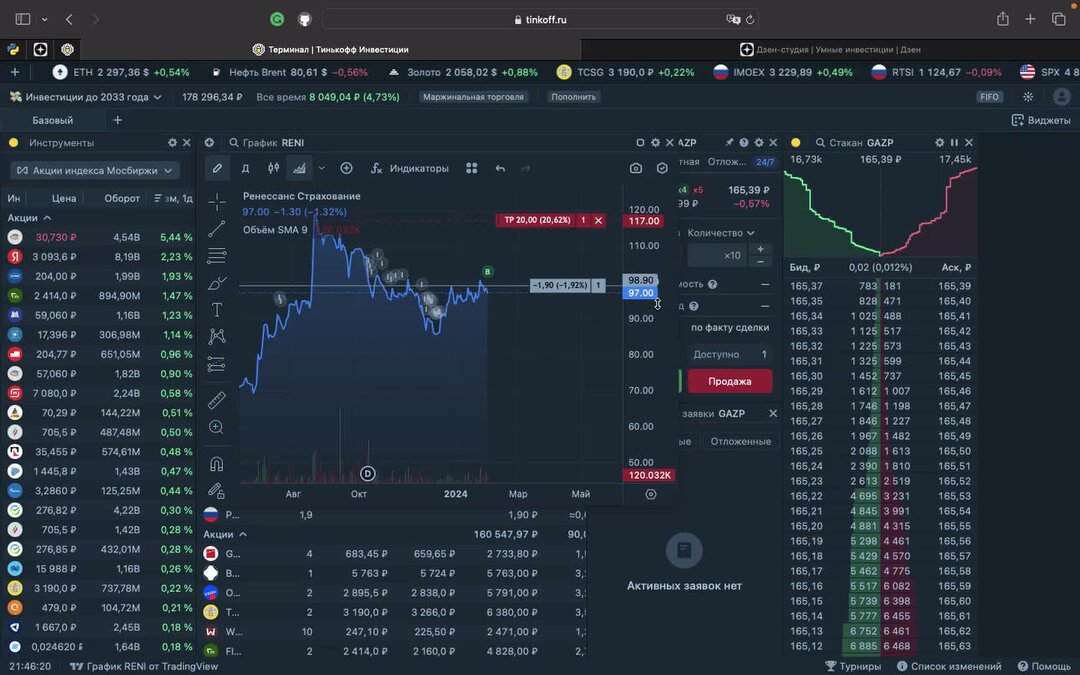1080x675 pixels.
Task: Select the patterns tool
Action: click(x=217, y=336)
